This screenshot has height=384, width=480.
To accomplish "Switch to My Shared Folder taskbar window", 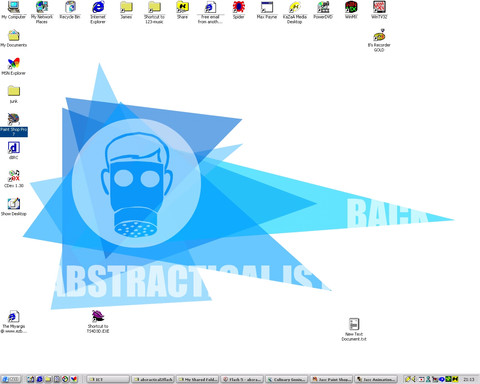I will [x=197, y=379].
